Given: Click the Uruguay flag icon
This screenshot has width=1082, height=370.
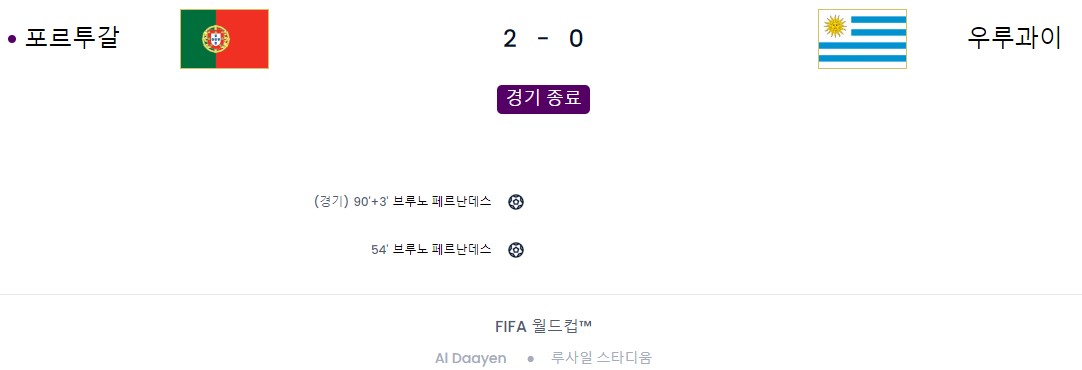Looking at the screenshot, I should pyautogui.click(x=862, y=39).
